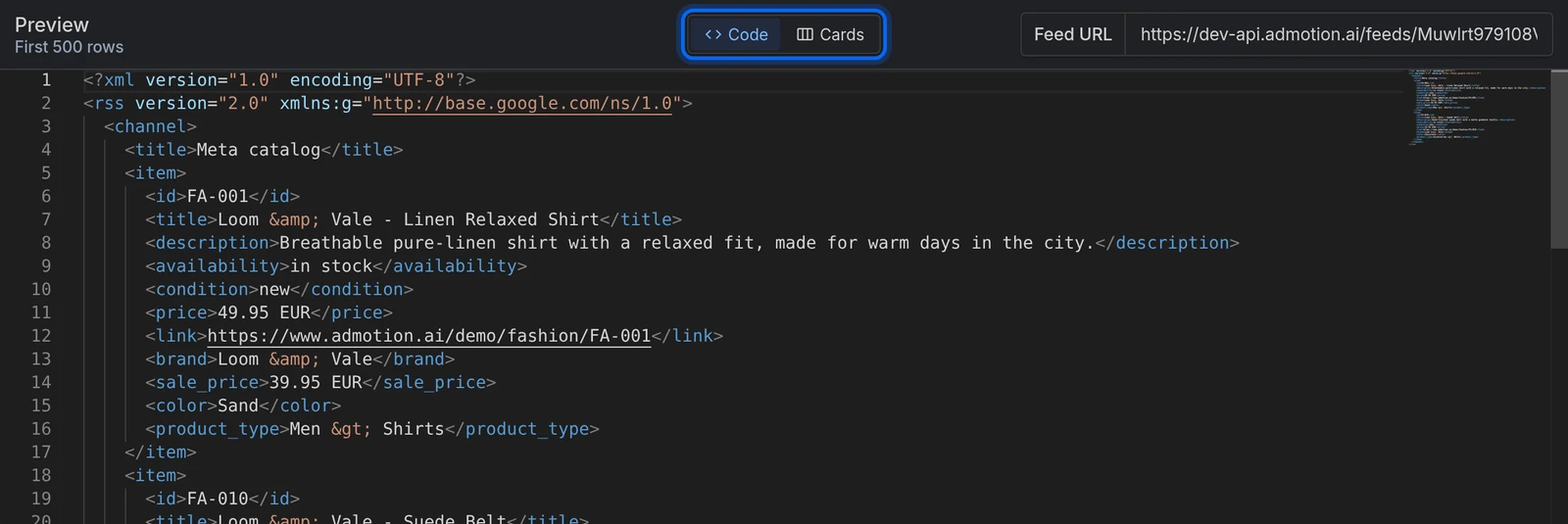Switch to the Code view tab
1568x524 pixels.
[x=736, y=34]
